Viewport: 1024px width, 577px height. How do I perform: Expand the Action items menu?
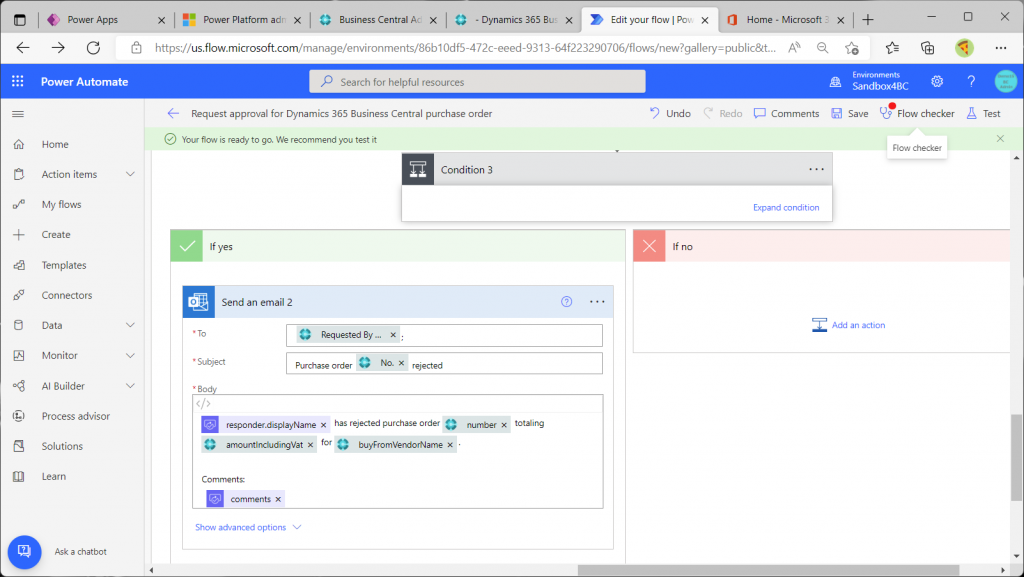tap(131, 174)
